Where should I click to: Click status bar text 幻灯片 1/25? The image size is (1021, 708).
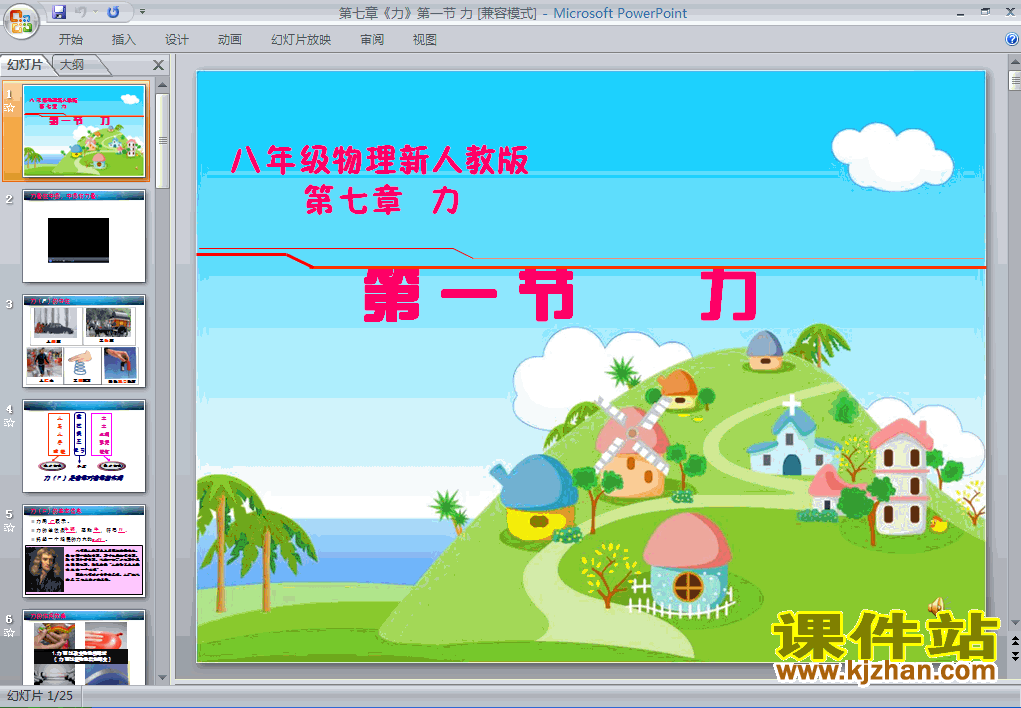click(40, 696)
